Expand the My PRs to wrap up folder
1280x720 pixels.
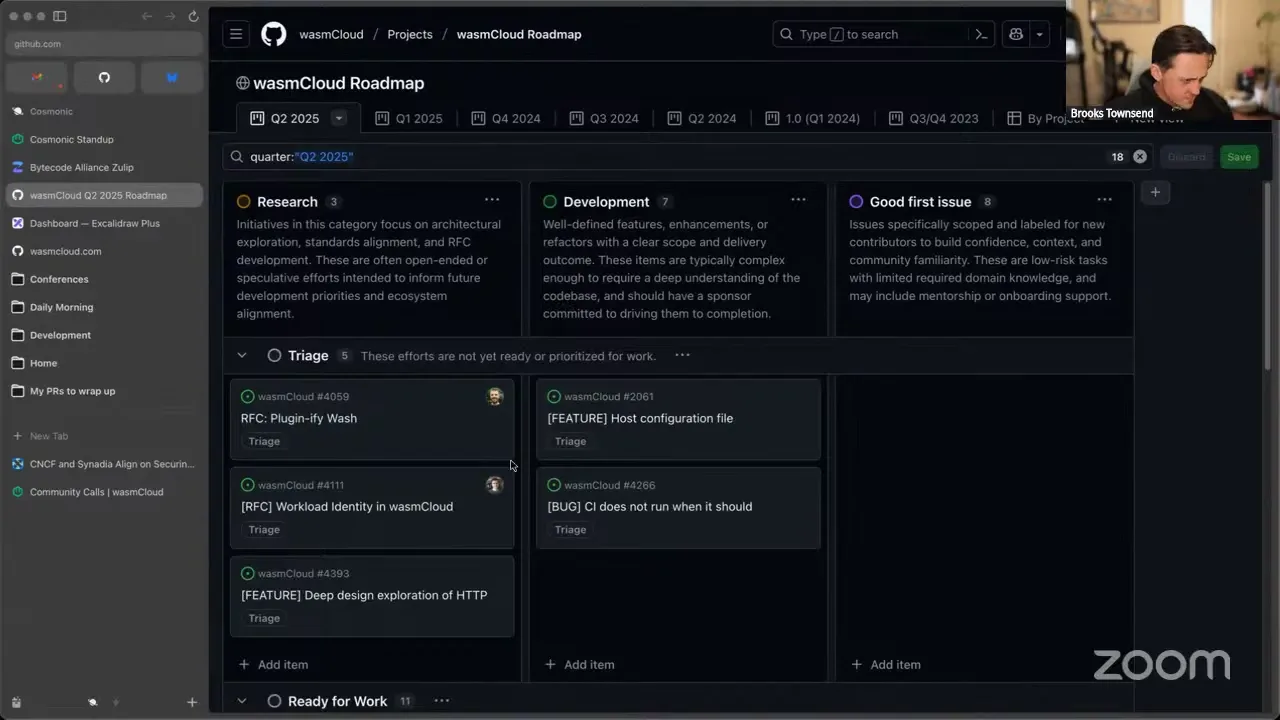104,391
